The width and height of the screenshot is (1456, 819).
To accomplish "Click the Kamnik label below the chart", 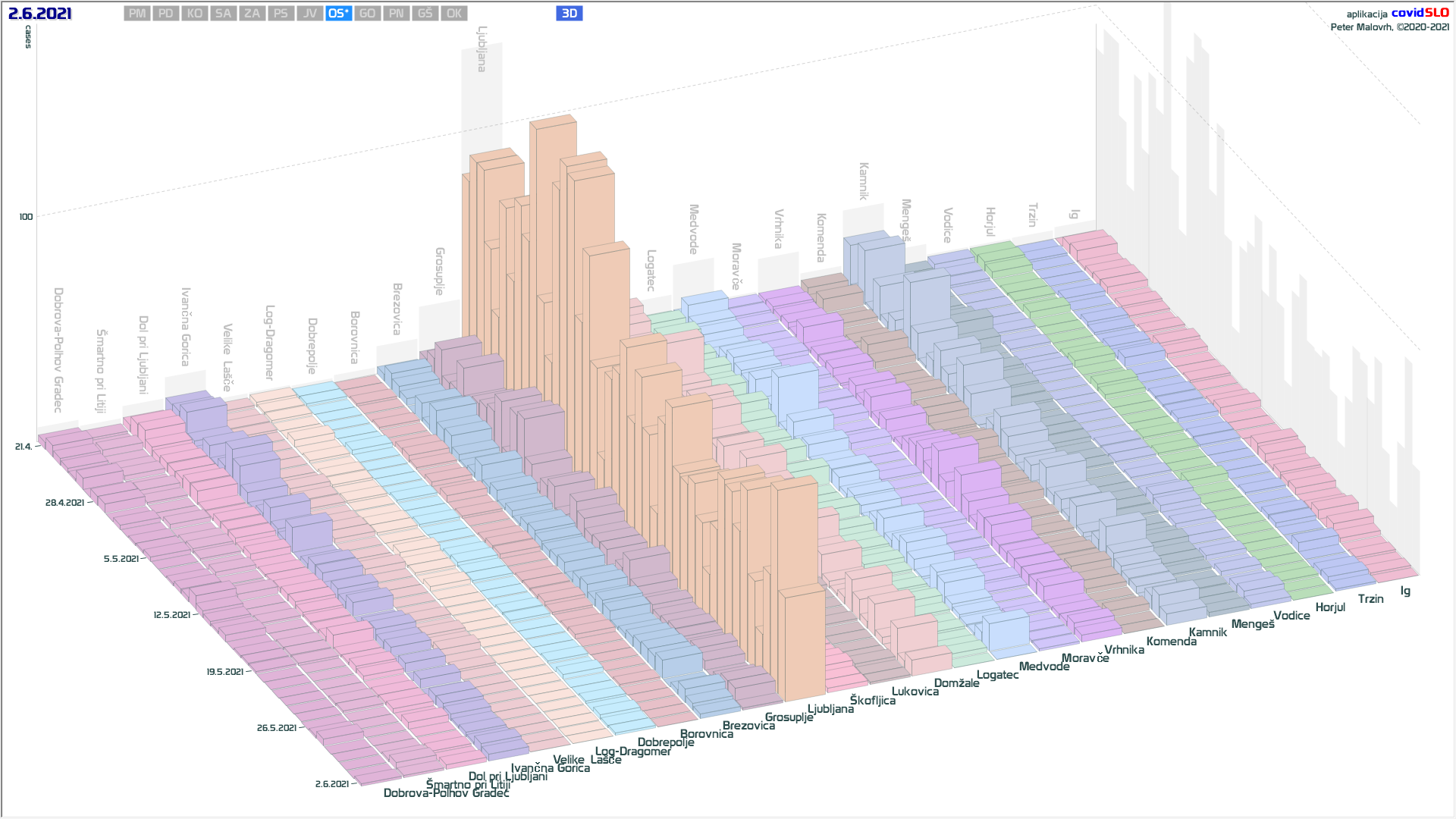I will coord(1207,632).
